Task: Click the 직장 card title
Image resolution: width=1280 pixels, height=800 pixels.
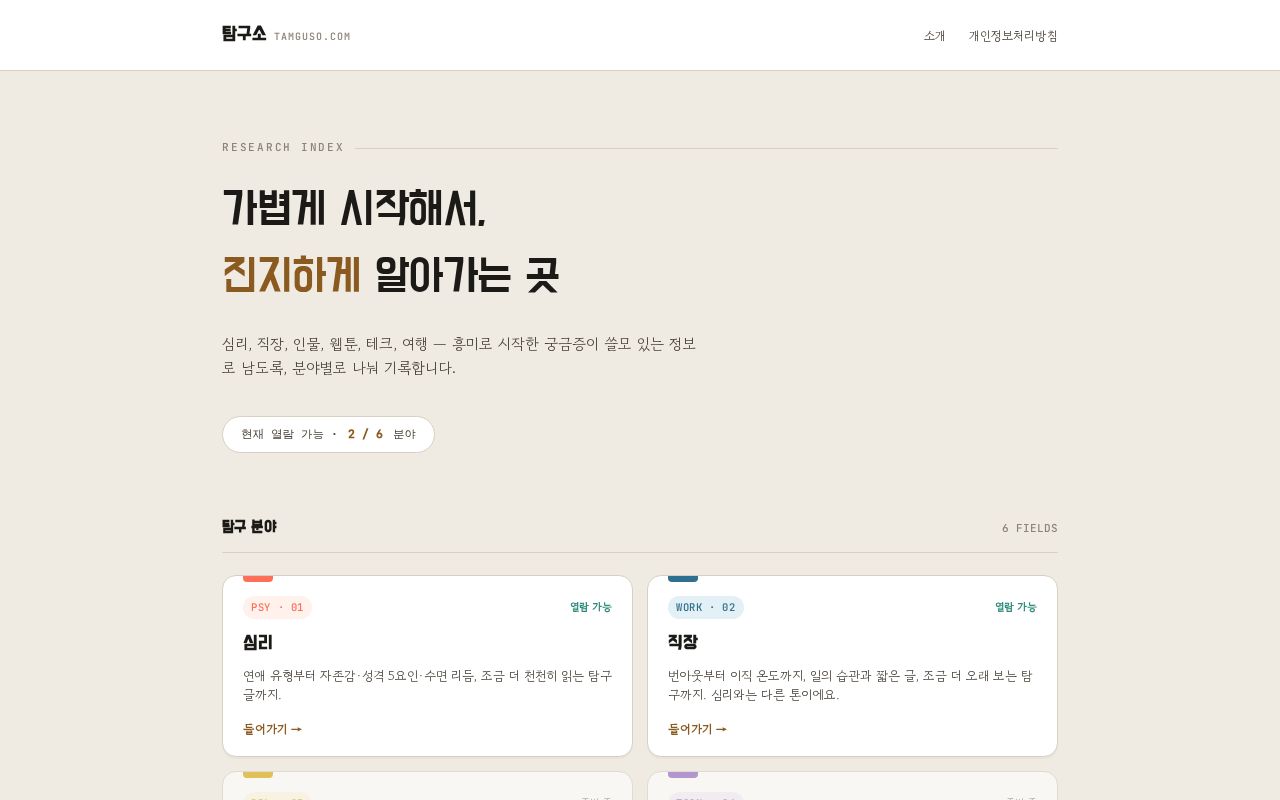Action: 683,642
